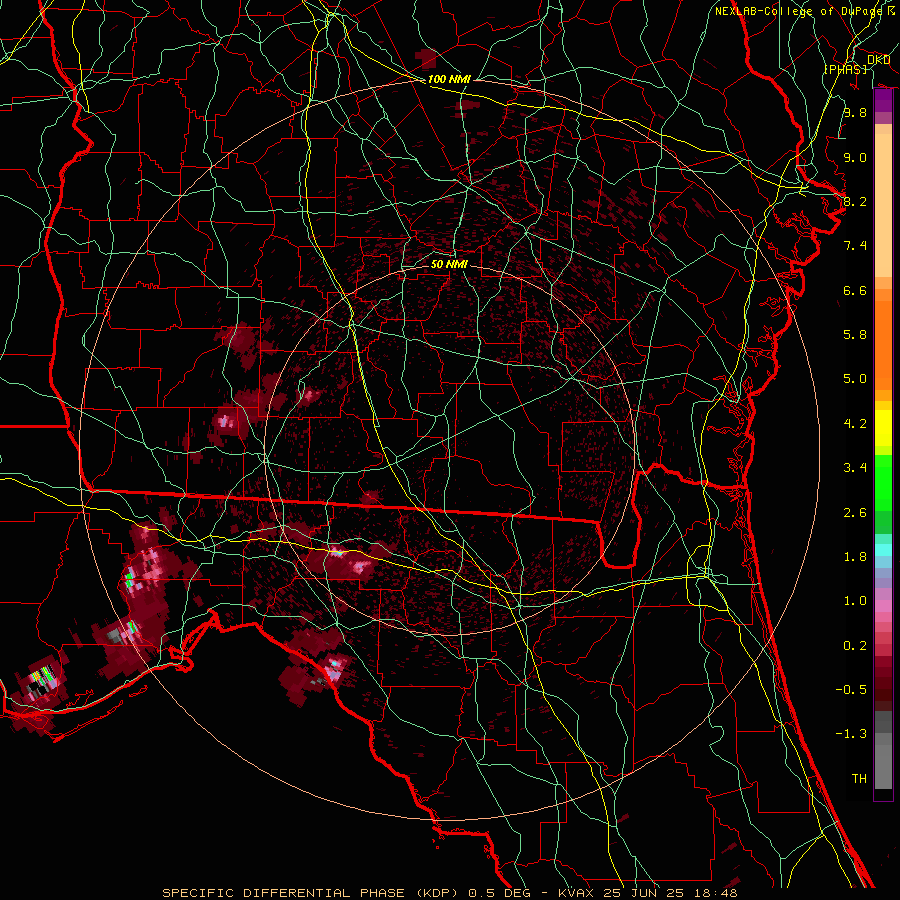Viewport: 900px width, 900px height.
Task: Click the 5.0 legend value
Action: [x=855, y=379]
